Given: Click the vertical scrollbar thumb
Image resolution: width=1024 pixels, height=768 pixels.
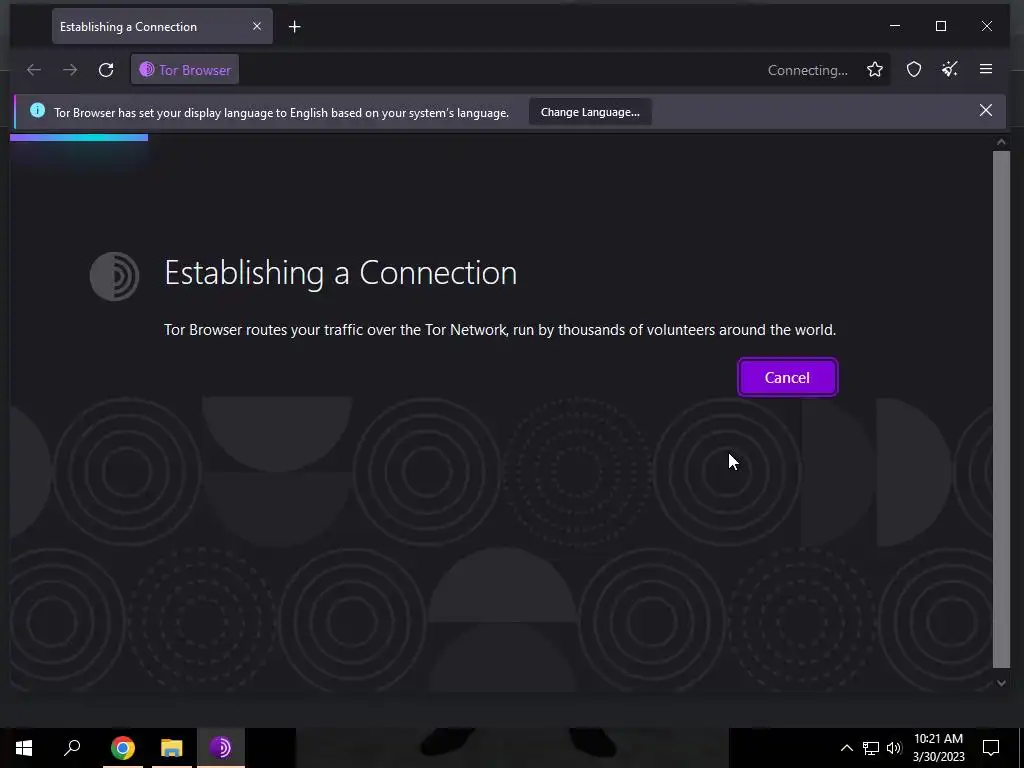Looking at the screenshot, I should point(1001,409).
